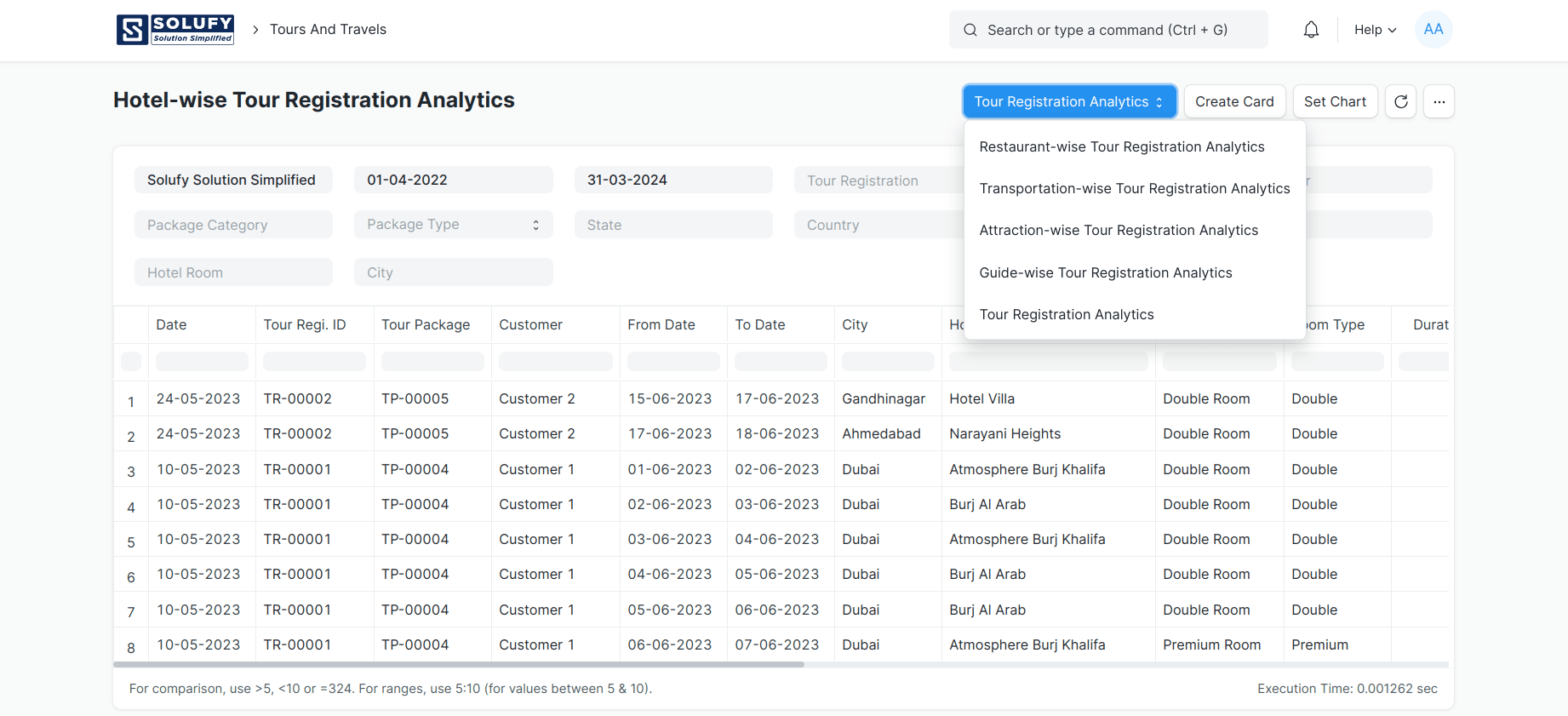This screenshot has width=1568, height=716.
Task: Click the Tour Registration filter field
Action: click(878, 180)
